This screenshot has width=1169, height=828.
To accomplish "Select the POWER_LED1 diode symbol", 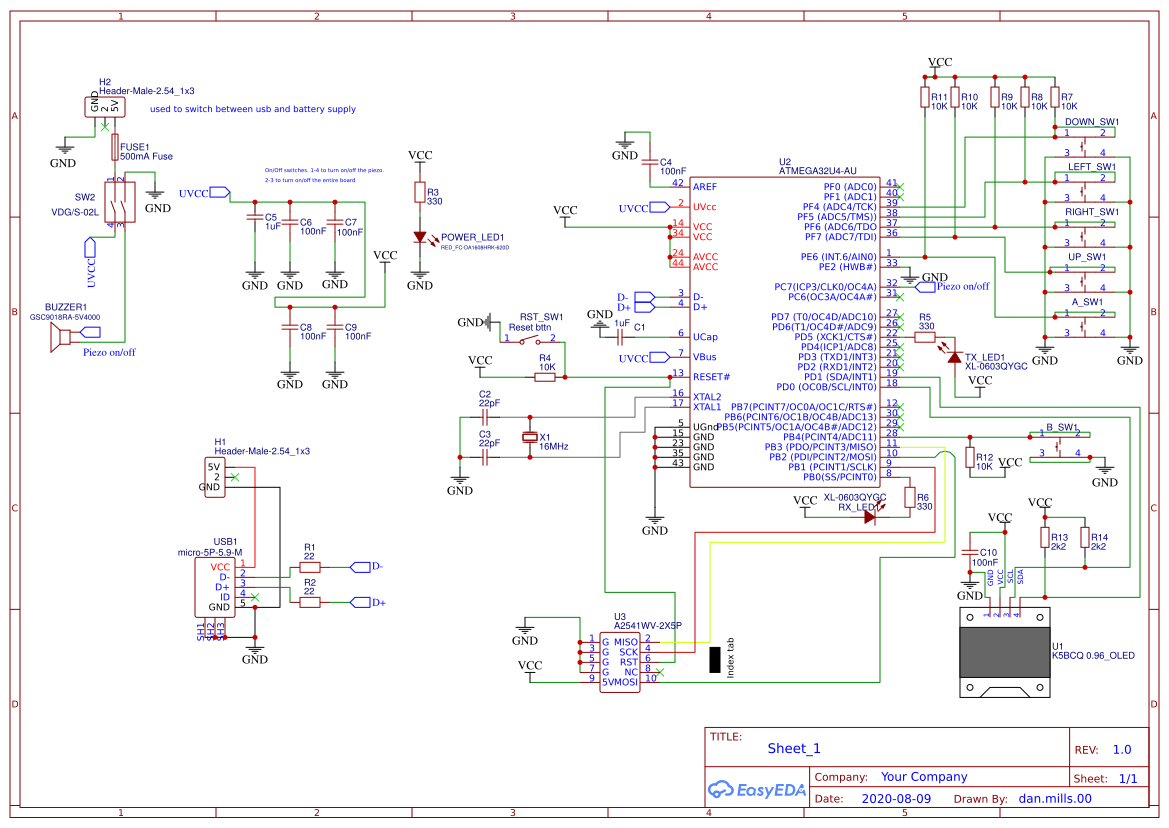I will point(421,239).
